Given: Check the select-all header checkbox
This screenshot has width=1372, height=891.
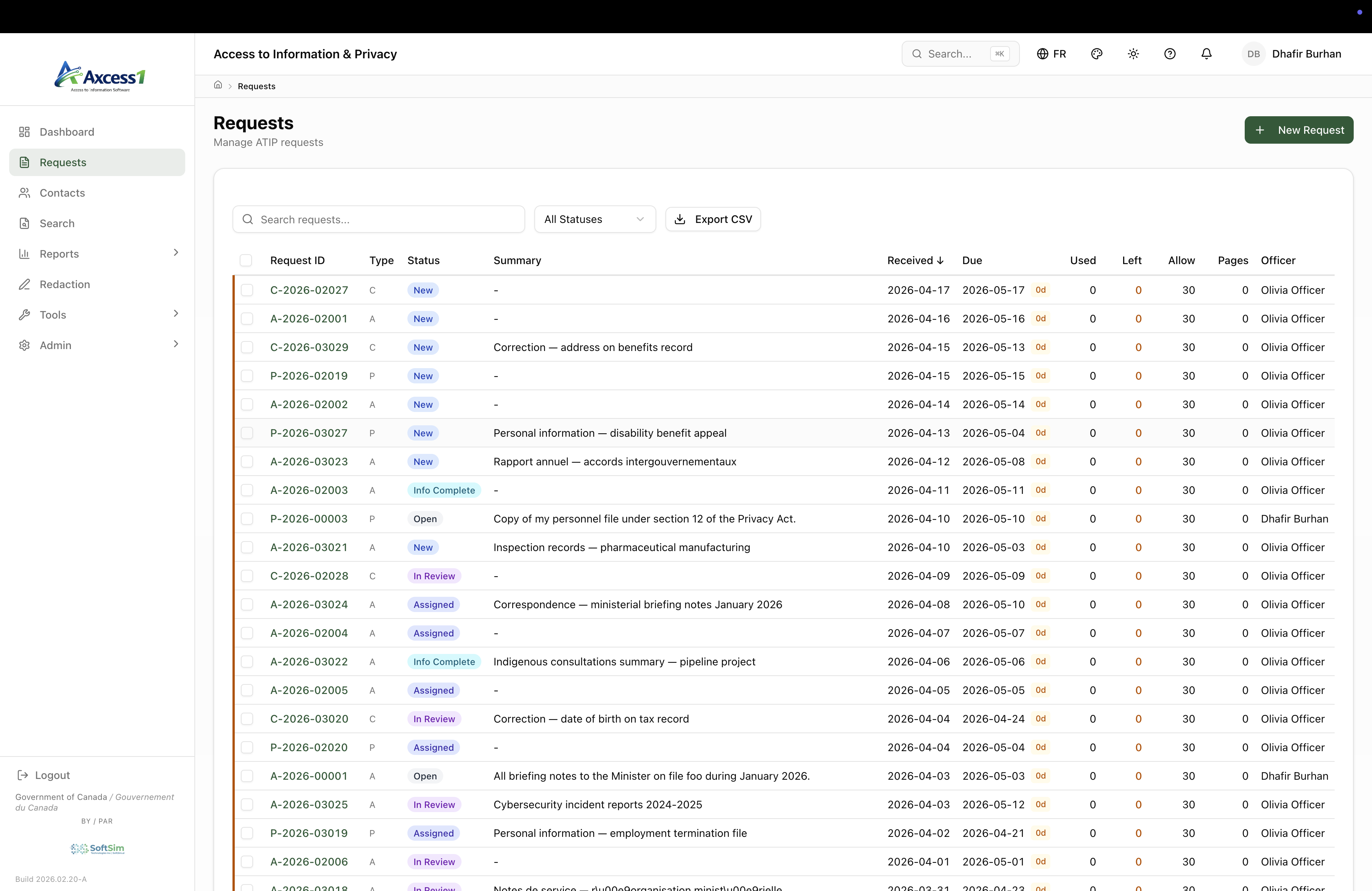Looking at the screenshot, I should coord(246,261).
